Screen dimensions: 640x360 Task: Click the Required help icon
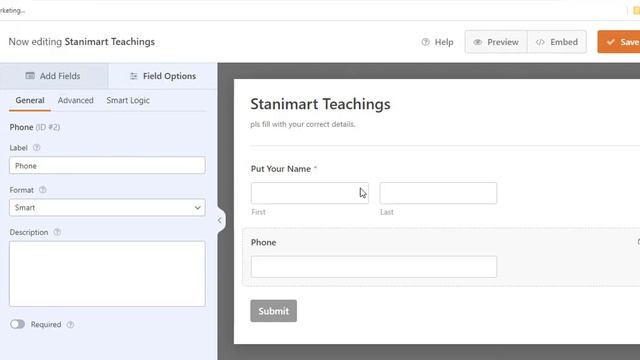(70, 324)
